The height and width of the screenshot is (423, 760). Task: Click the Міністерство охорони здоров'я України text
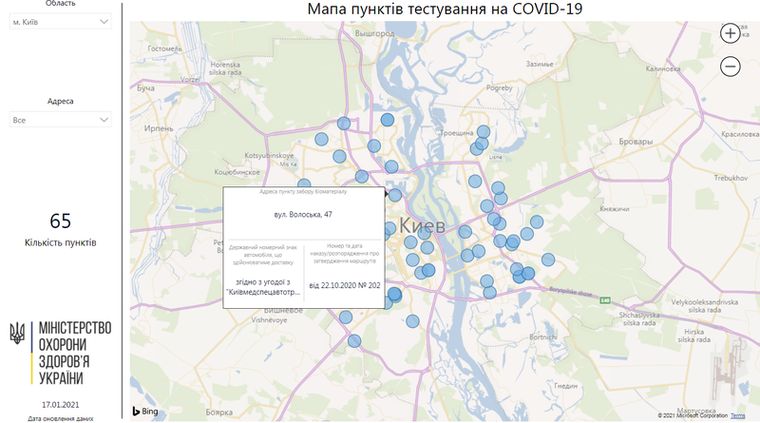click(x=73, y=354)
